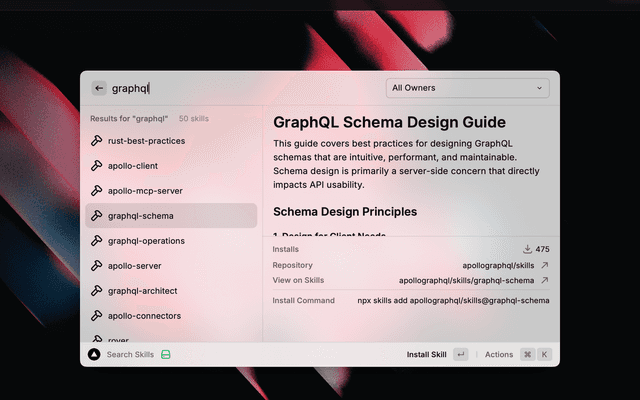Select the rover skill entry
Viewport: 640px width, 400px height.
(x=118, y=340)
